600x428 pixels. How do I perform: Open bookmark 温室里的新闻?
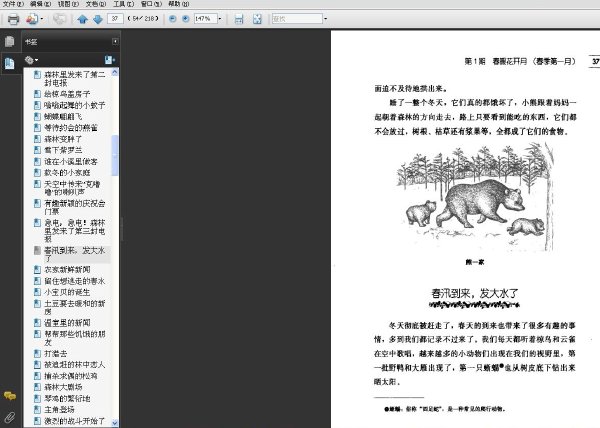tap(67, 323)
